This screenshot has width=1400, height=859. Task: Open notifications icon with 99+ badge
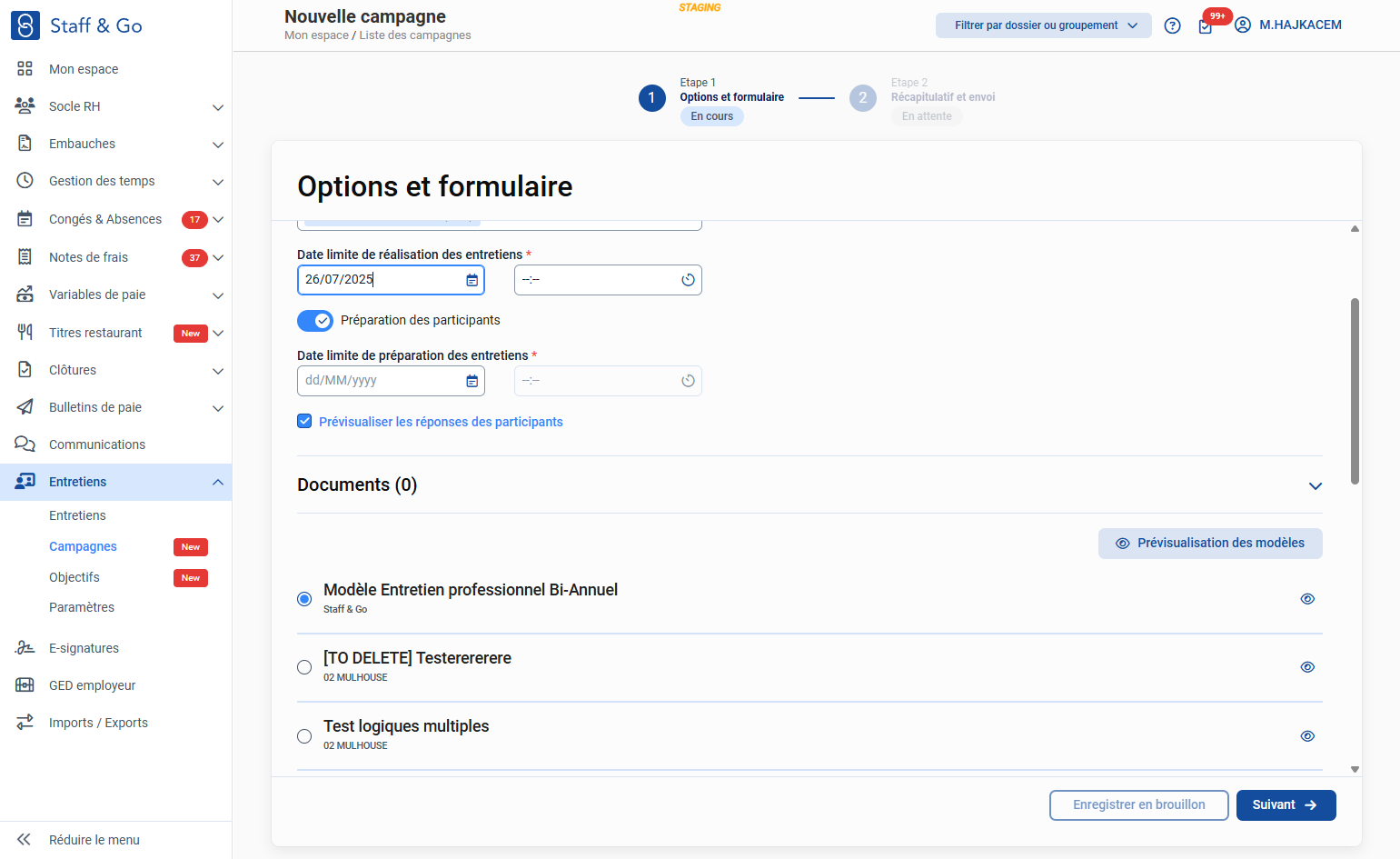point(1206,26)
